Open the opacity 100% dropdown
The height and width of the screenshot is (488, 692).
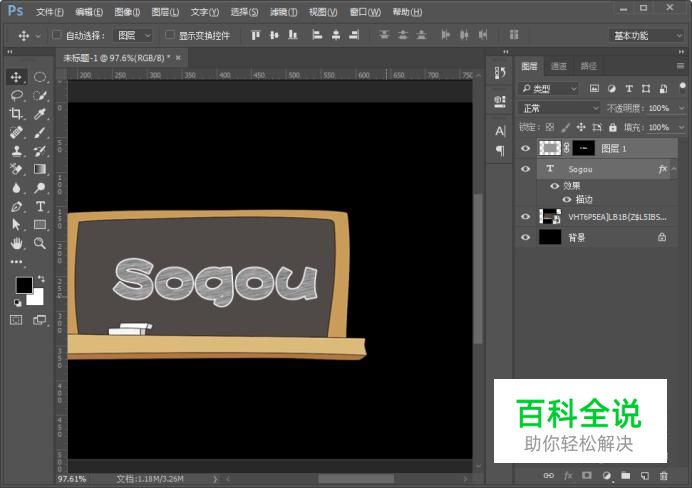681,108
